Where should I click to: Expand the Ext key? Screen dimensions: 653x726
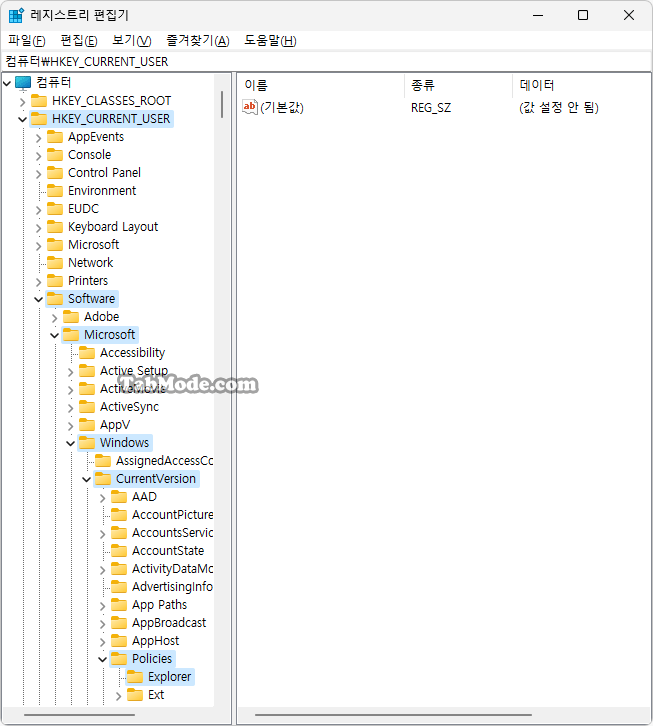tap(119, 696)
